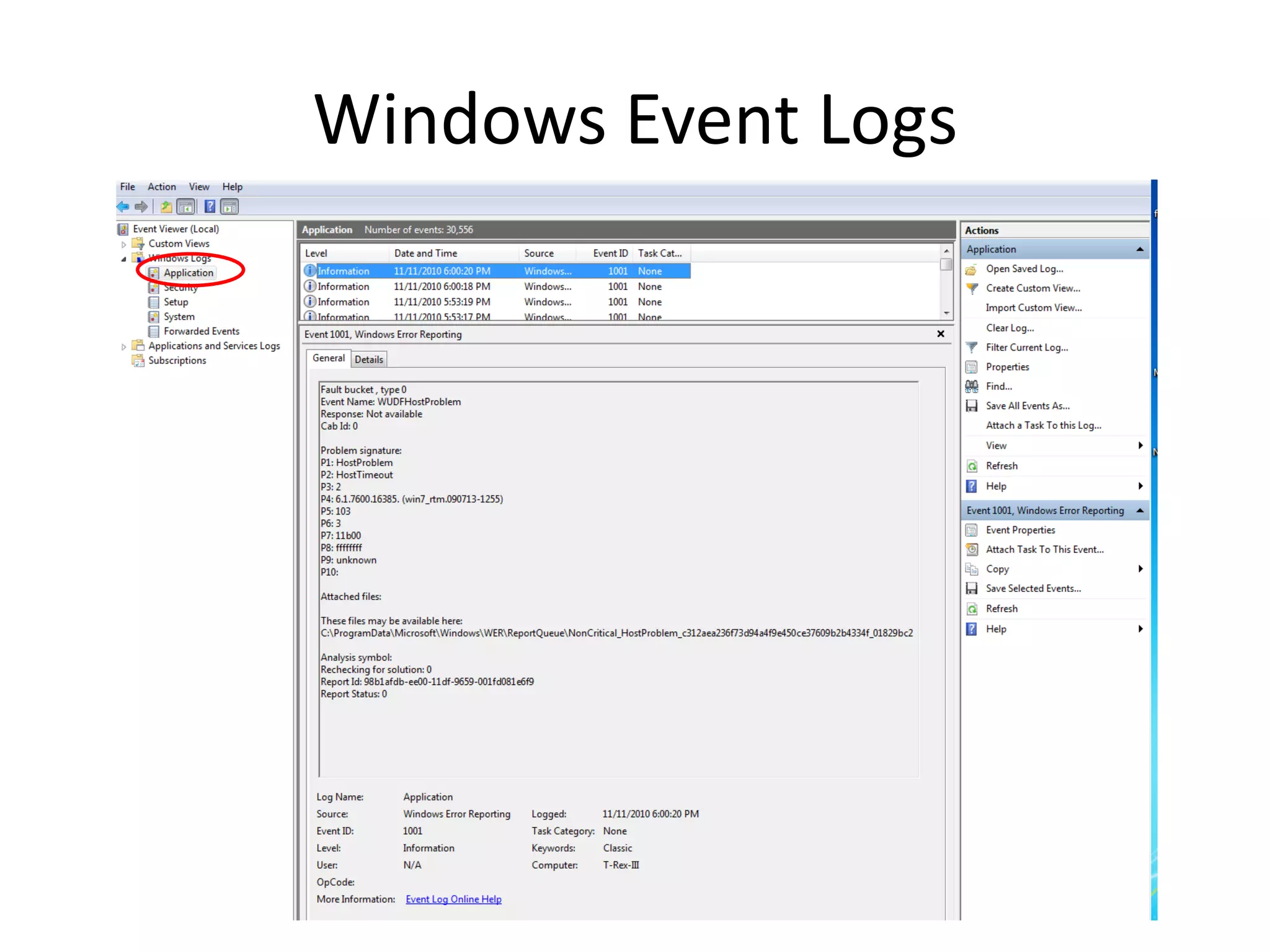Click the Event Properties icon
1270x952 pixels.
point(972,531)
